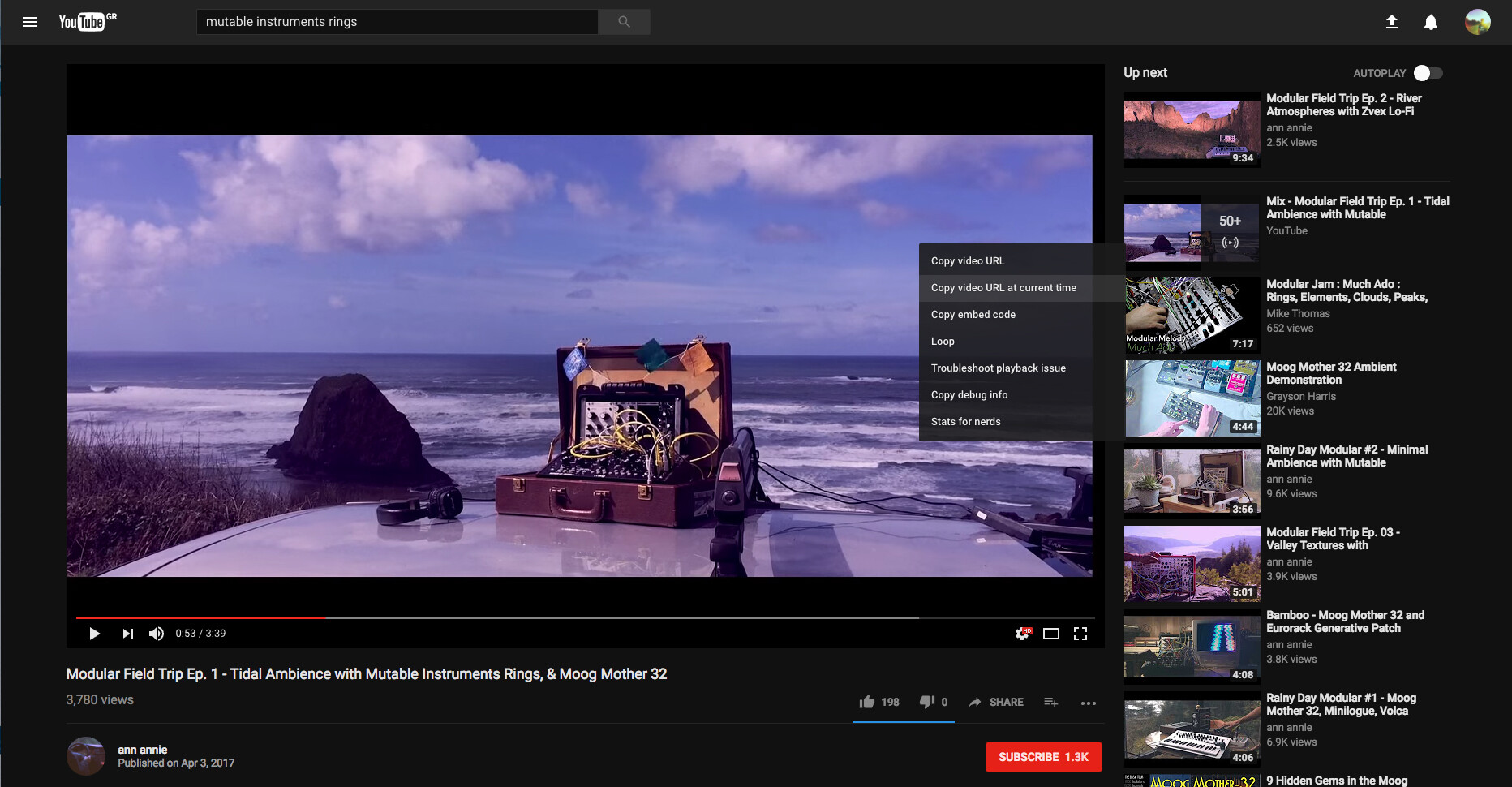Seek on the video progress bar
This screenshot has height=787, width=1512.
[x=585, y=618]
